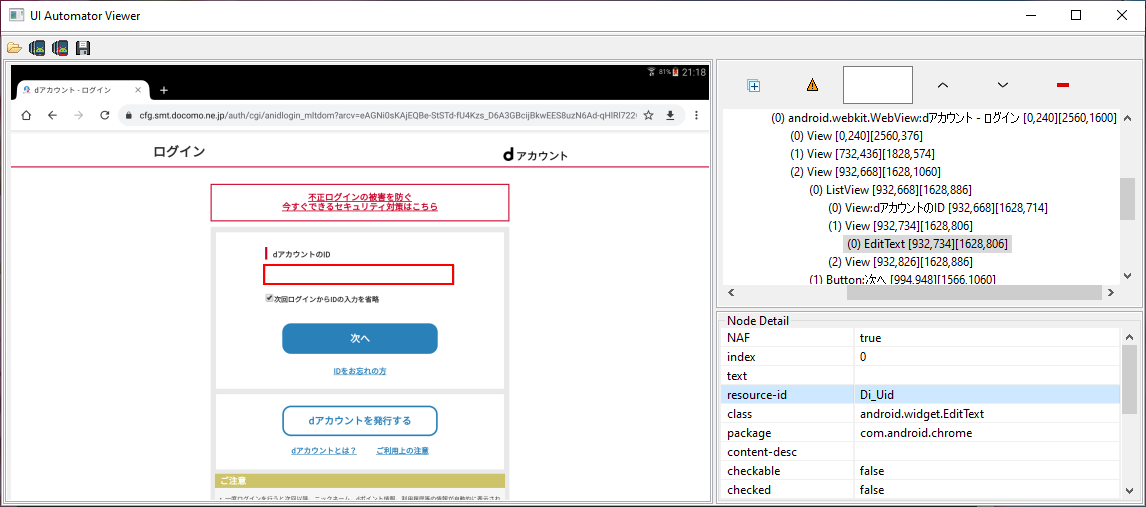Viewport: 1146px width, 507px height.
Task: Click the ご注意 notice header
Action: (360, 481)
